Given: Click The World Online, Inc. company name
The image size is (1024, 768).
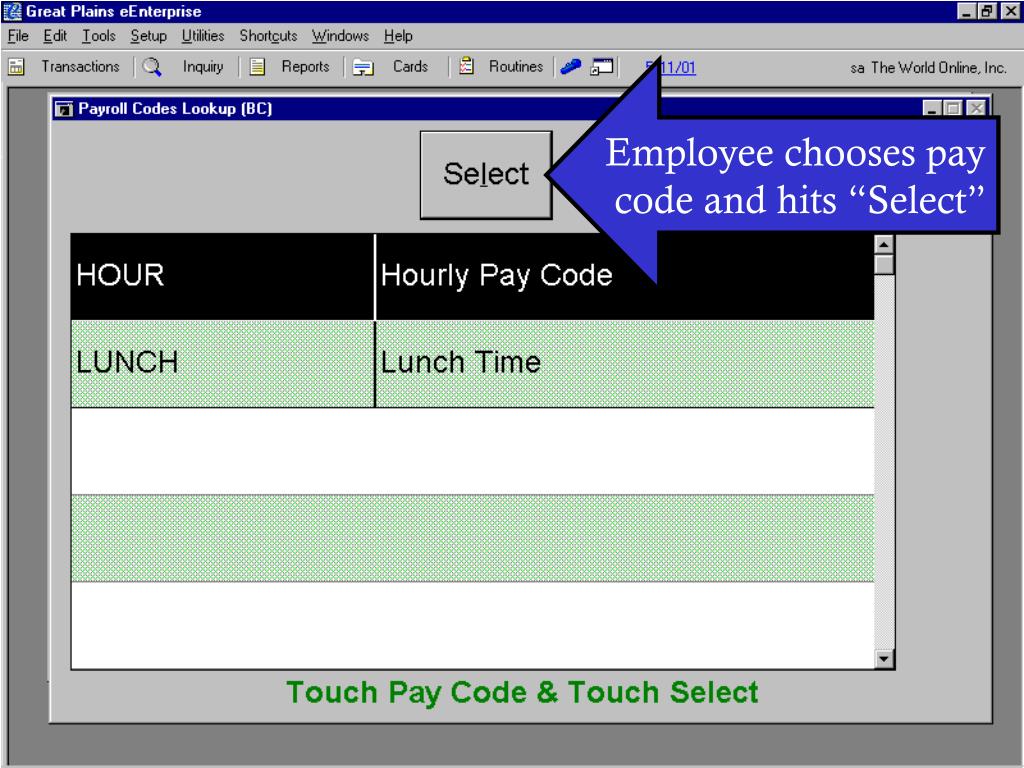Looking at the screenshot, I should [938, 67].
